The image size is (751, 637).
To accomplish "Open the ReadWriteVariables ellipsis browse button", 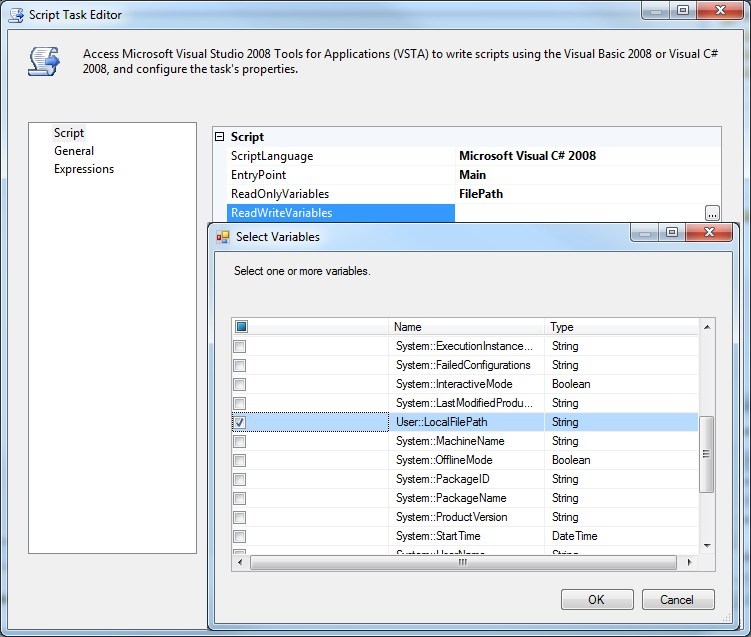I will [712, 213].
